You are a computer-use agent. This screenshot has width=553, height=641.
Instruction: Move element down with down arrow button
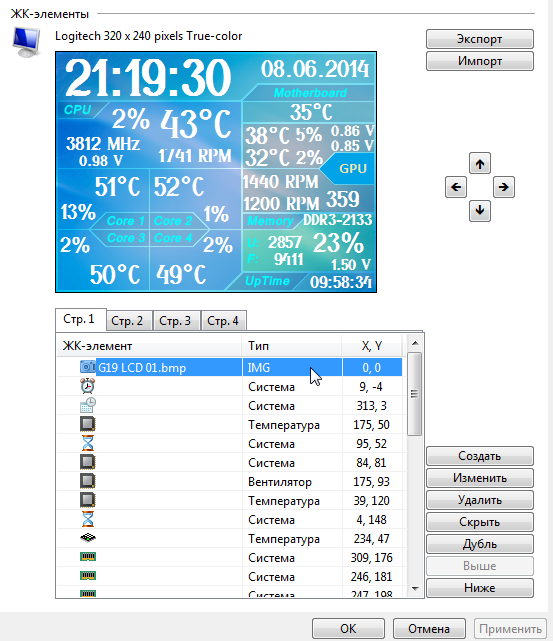(x=480, y=211)
